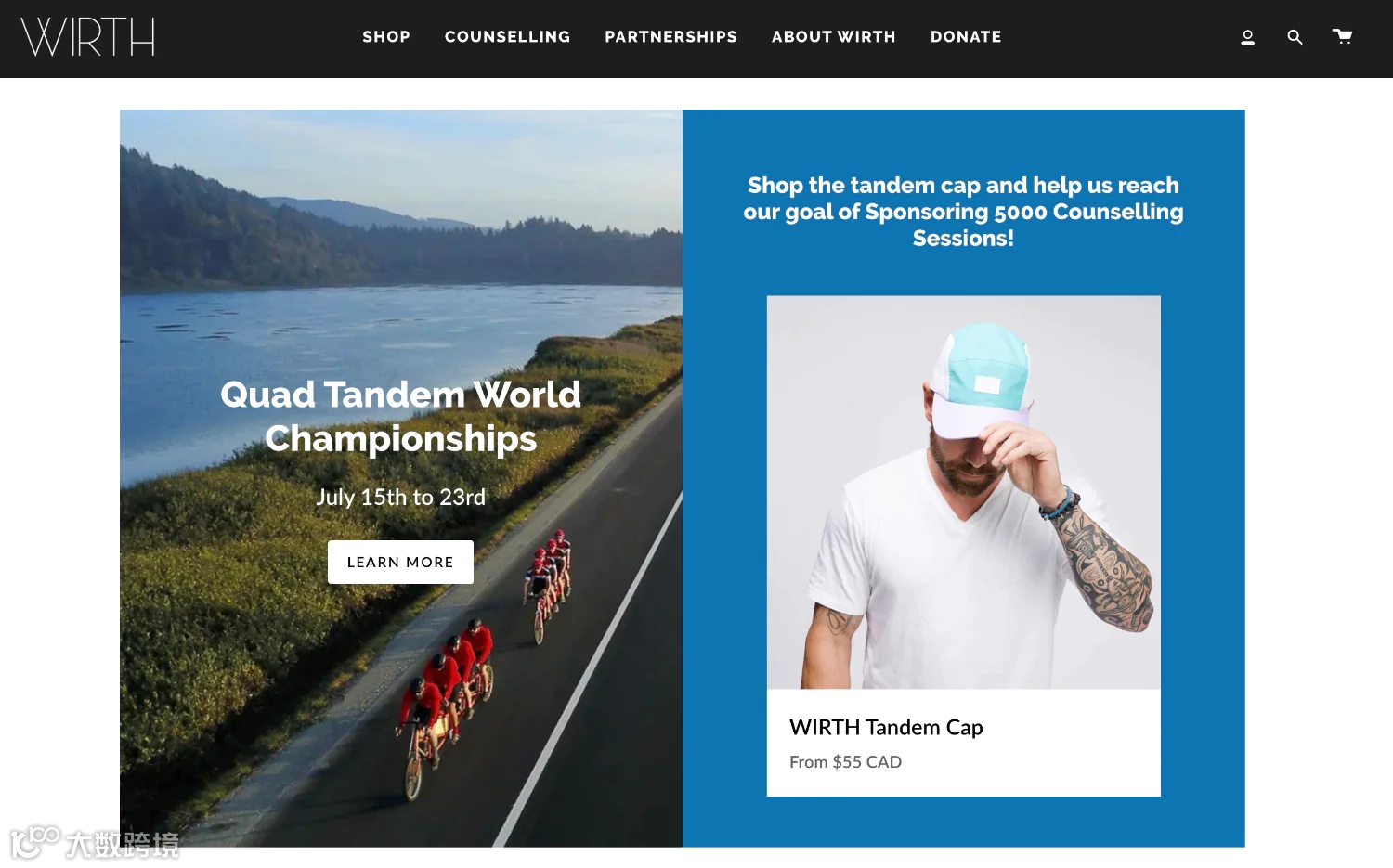1393x868 pixels.
Task: Click the watermark logo in the corner
Action: [95, 843]
